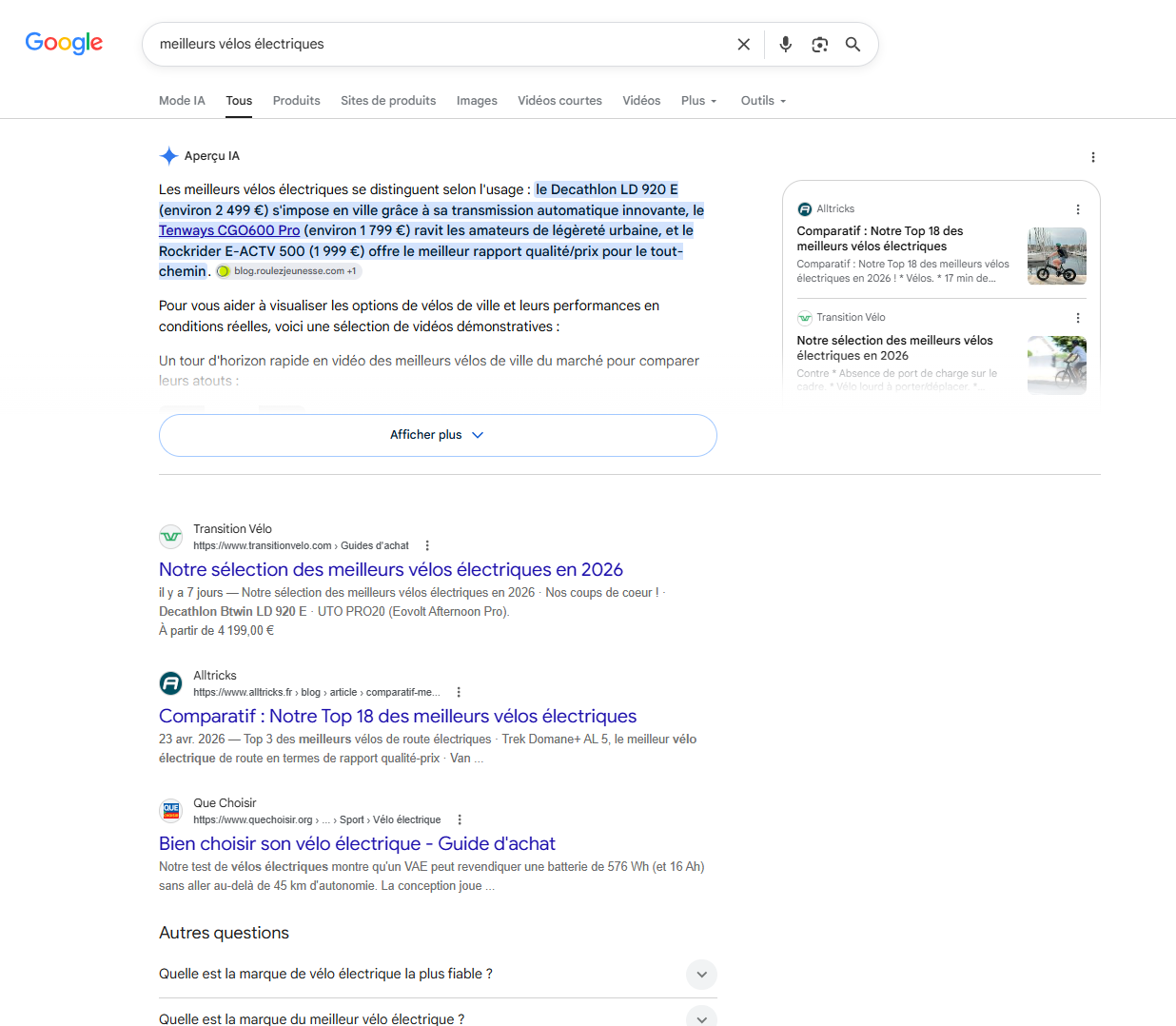Click the transitionvelo.com Guides d'achat URL

(301, 545)
